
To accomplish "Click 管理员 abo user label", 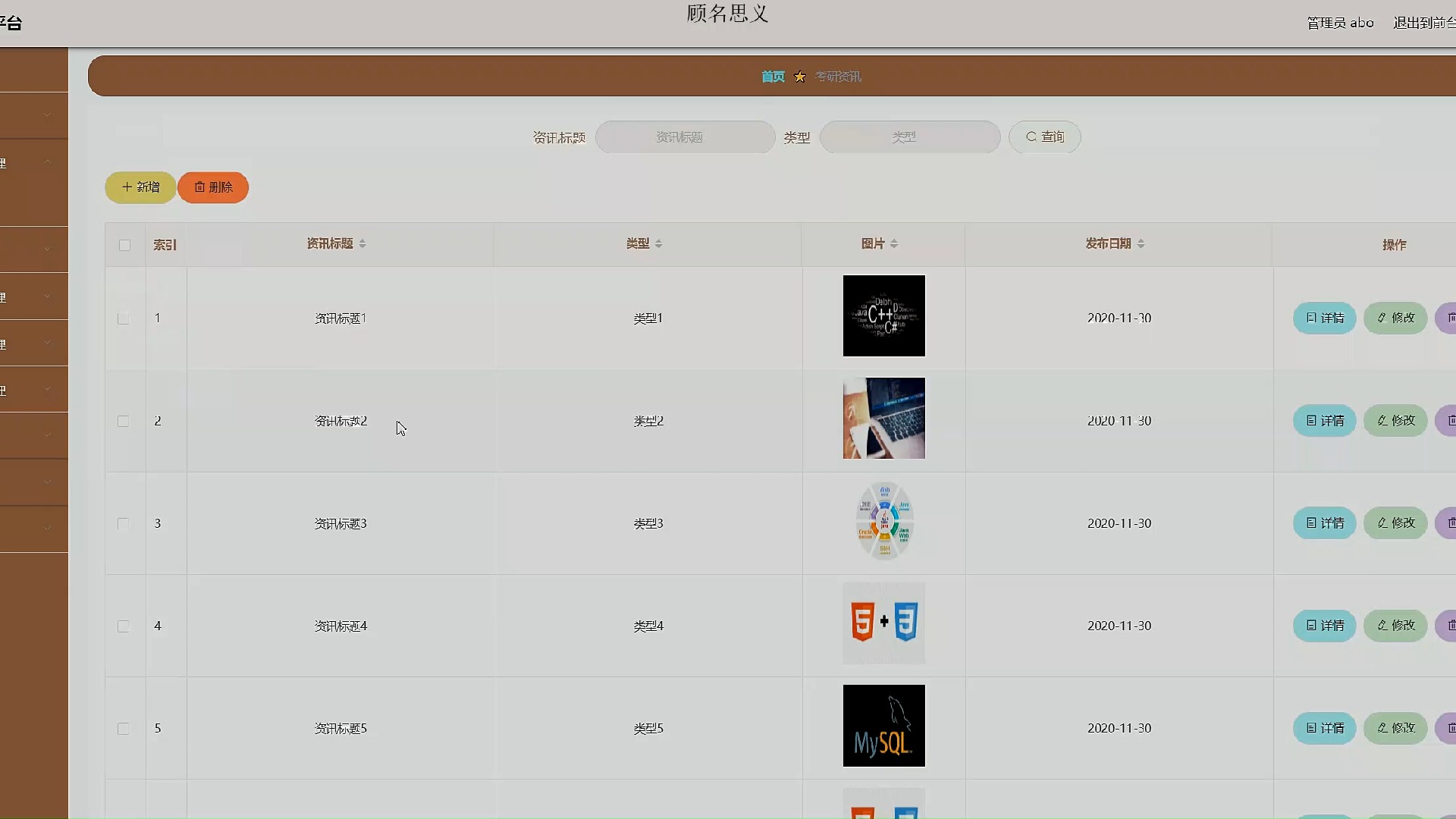I will coord(1340,23).
